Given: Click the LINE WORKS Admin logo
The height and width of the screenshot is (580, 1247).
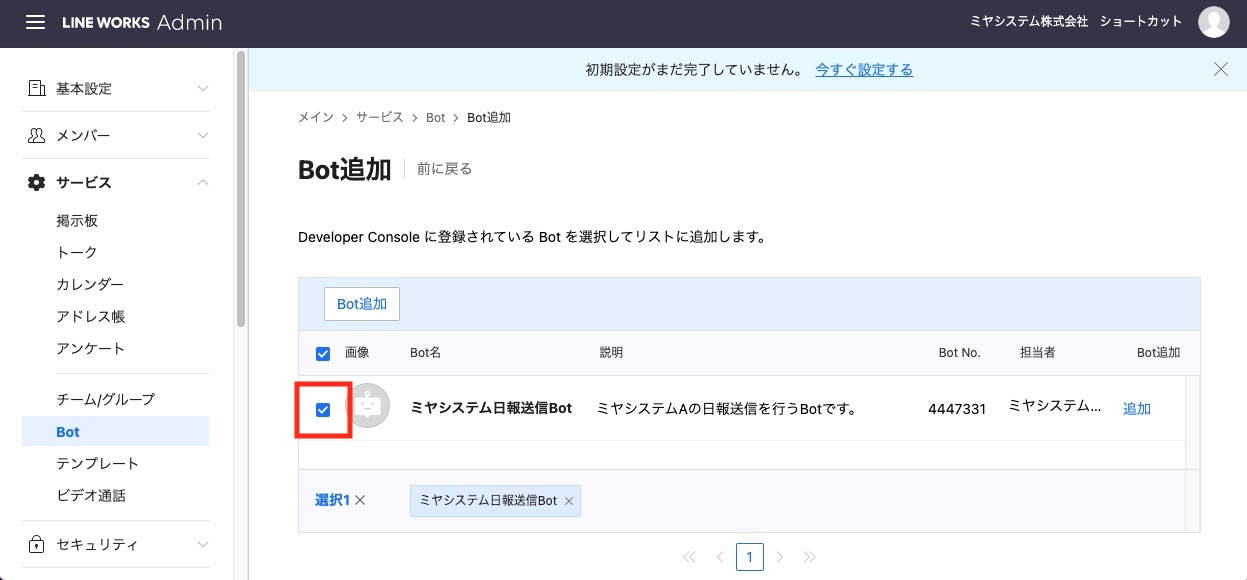Looking at the screenshot, I should pyautogui.click(x=142, y=22).
